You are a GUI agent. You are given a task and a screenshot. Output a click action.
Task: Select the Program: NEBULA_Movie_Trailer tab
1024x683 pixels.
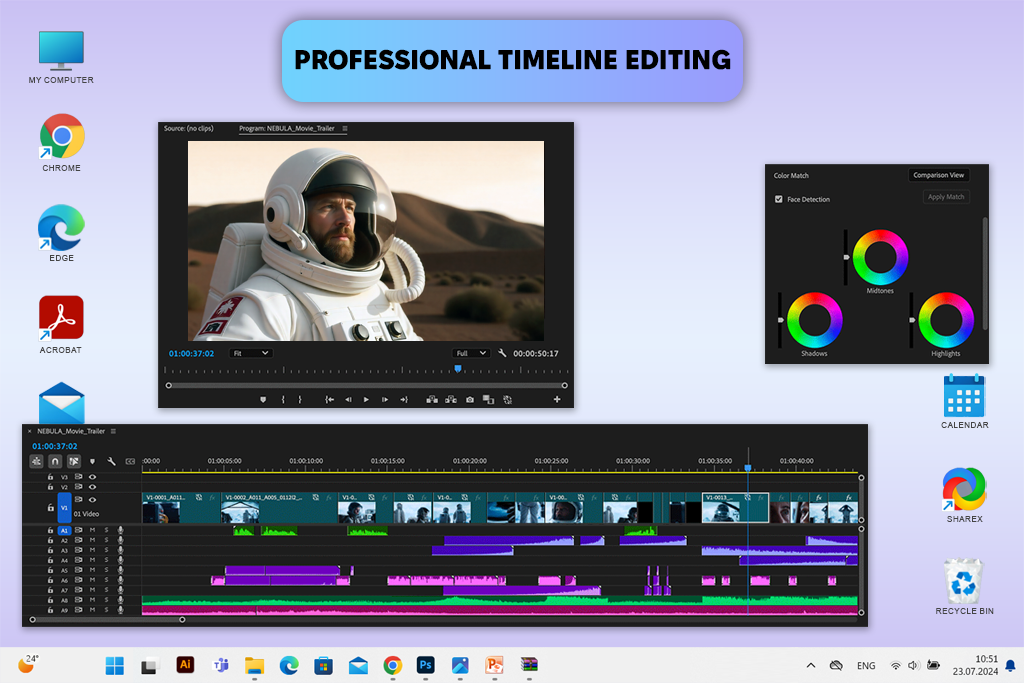(x=287, y=129)
